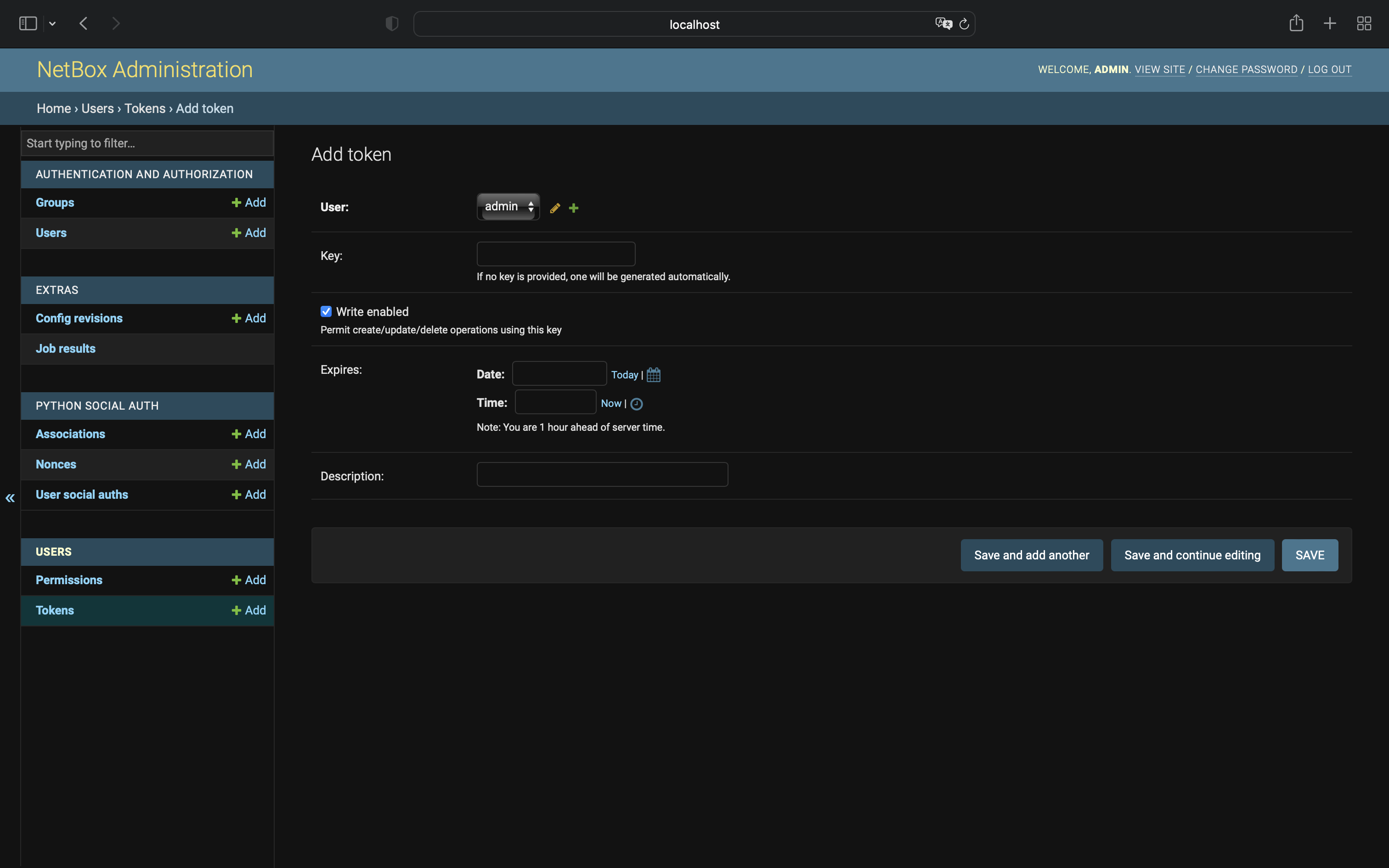The height and width of the screenshot is (868, 1389).
Task: Add a new user with the green plus icon
Action: tap(574, 207)
